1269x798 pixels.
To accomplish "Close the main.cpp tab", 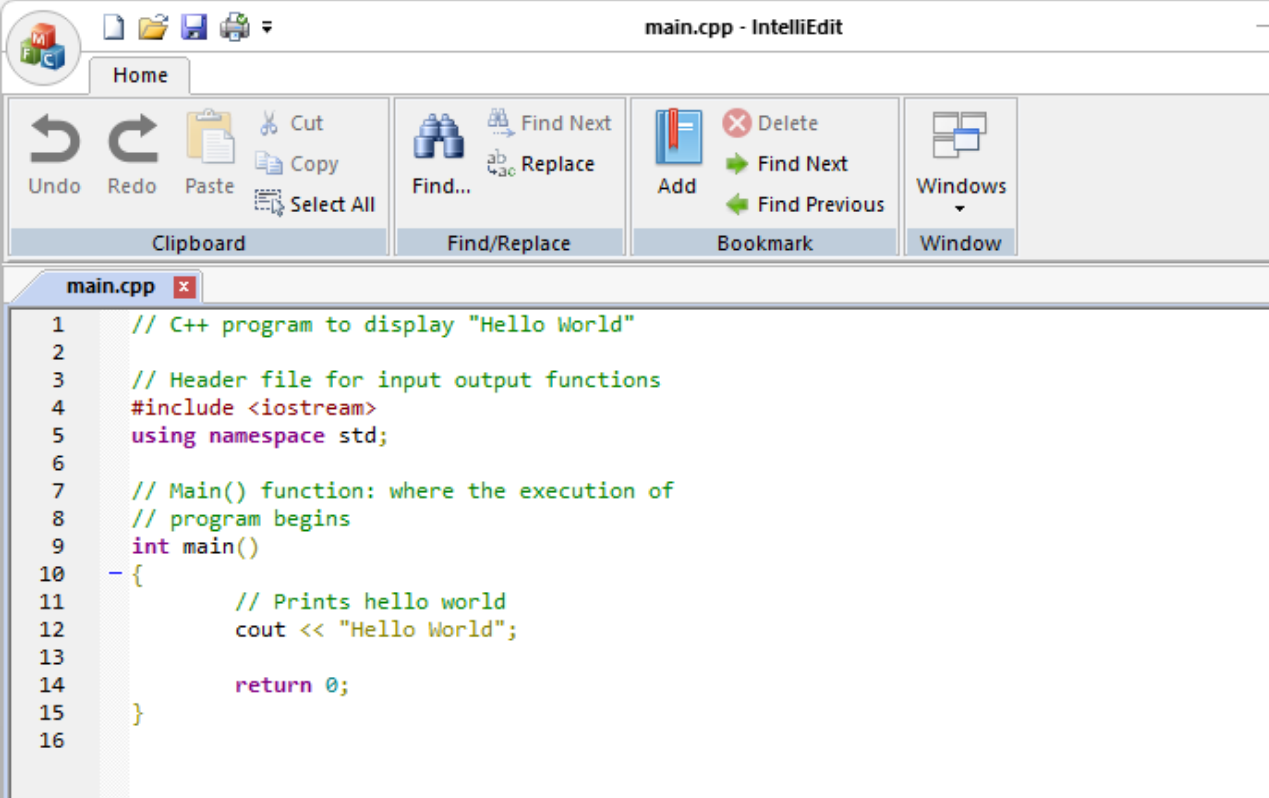I will [x=183, y=286].
